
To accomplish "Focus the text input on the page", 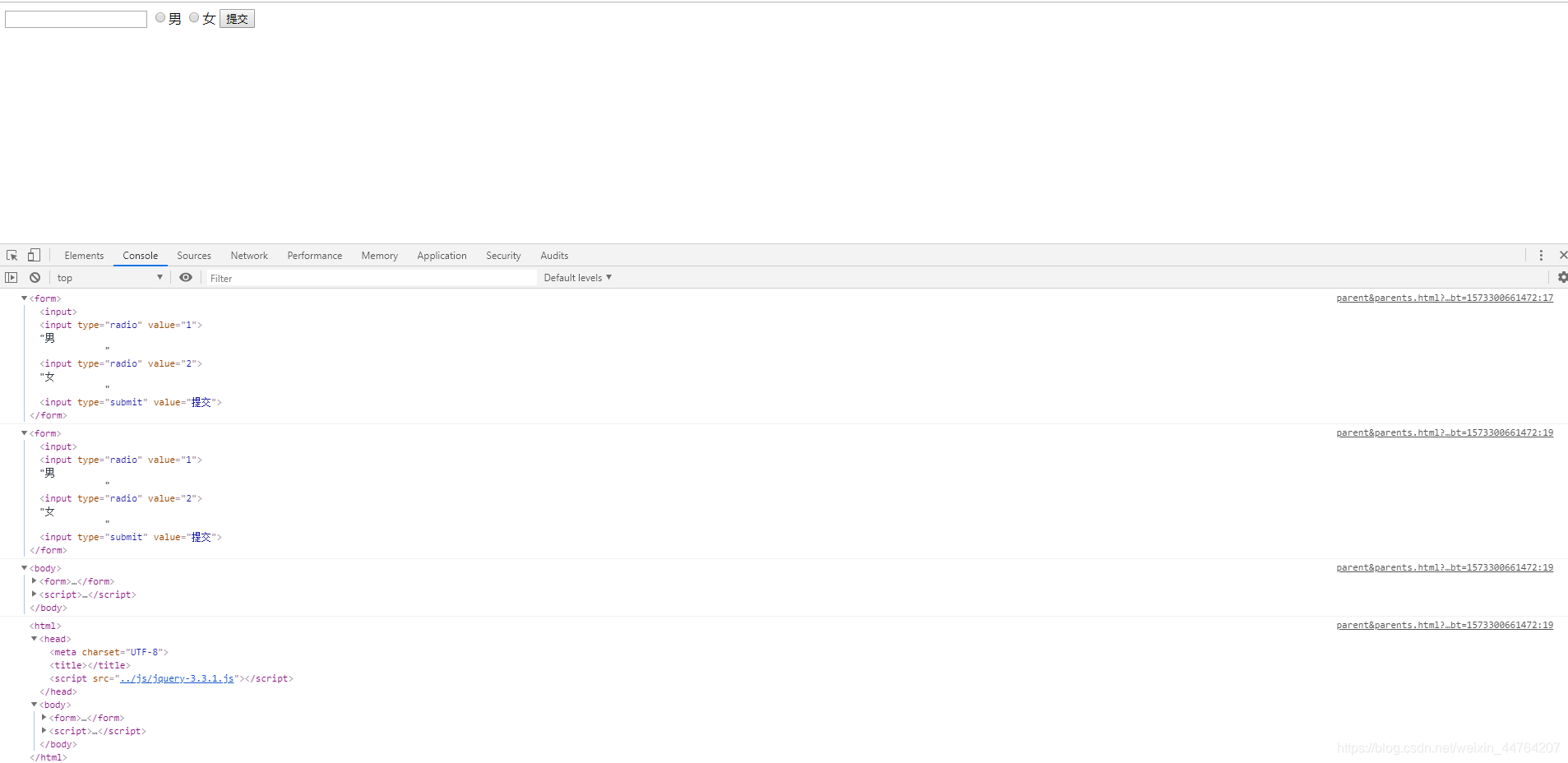I will coord(76,19).
